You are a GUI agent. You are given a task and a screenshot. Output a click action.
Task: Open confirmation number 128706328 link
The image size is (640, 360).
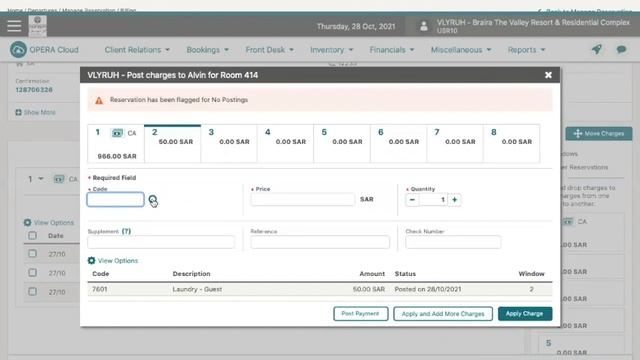pos(34,90)
